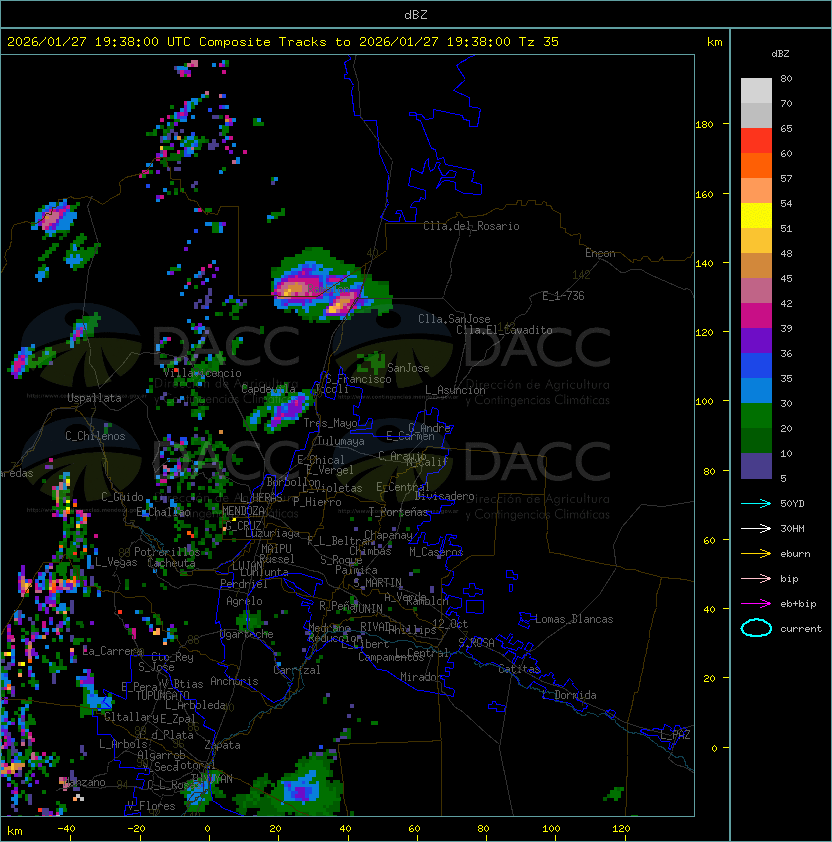Select the light blue 30-35 dBZ swatch
This screenshot has height=842, width=832.
coord(756,391)
